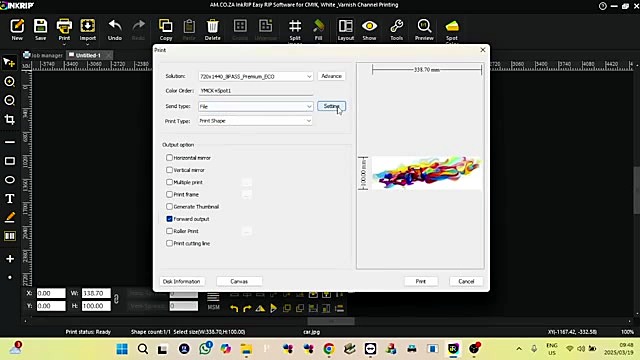Check the Multiple print option
Screen dimensions: 640x360
169,182
